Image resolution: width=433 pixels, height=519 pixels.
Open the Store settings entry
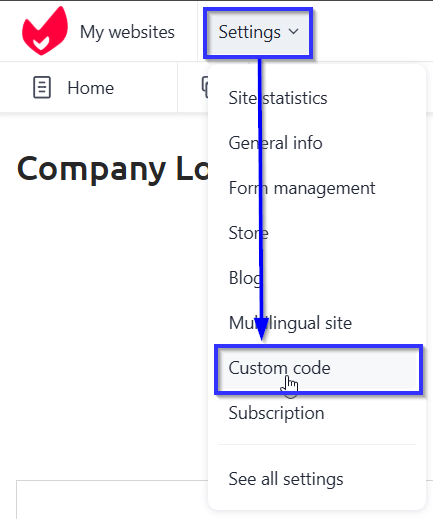pos(248,233)
